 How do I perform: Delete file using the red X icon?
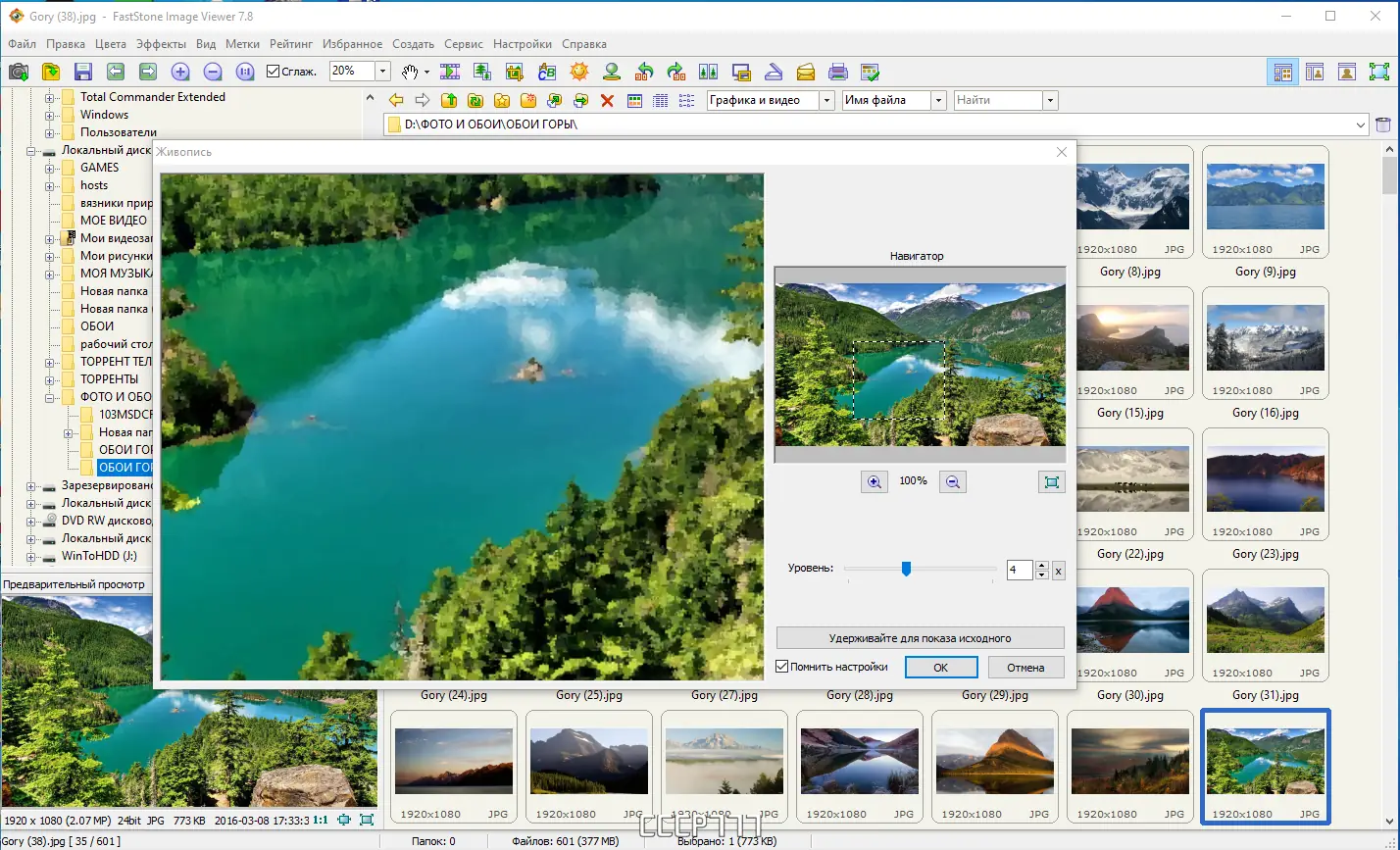(x=607, y=99)
